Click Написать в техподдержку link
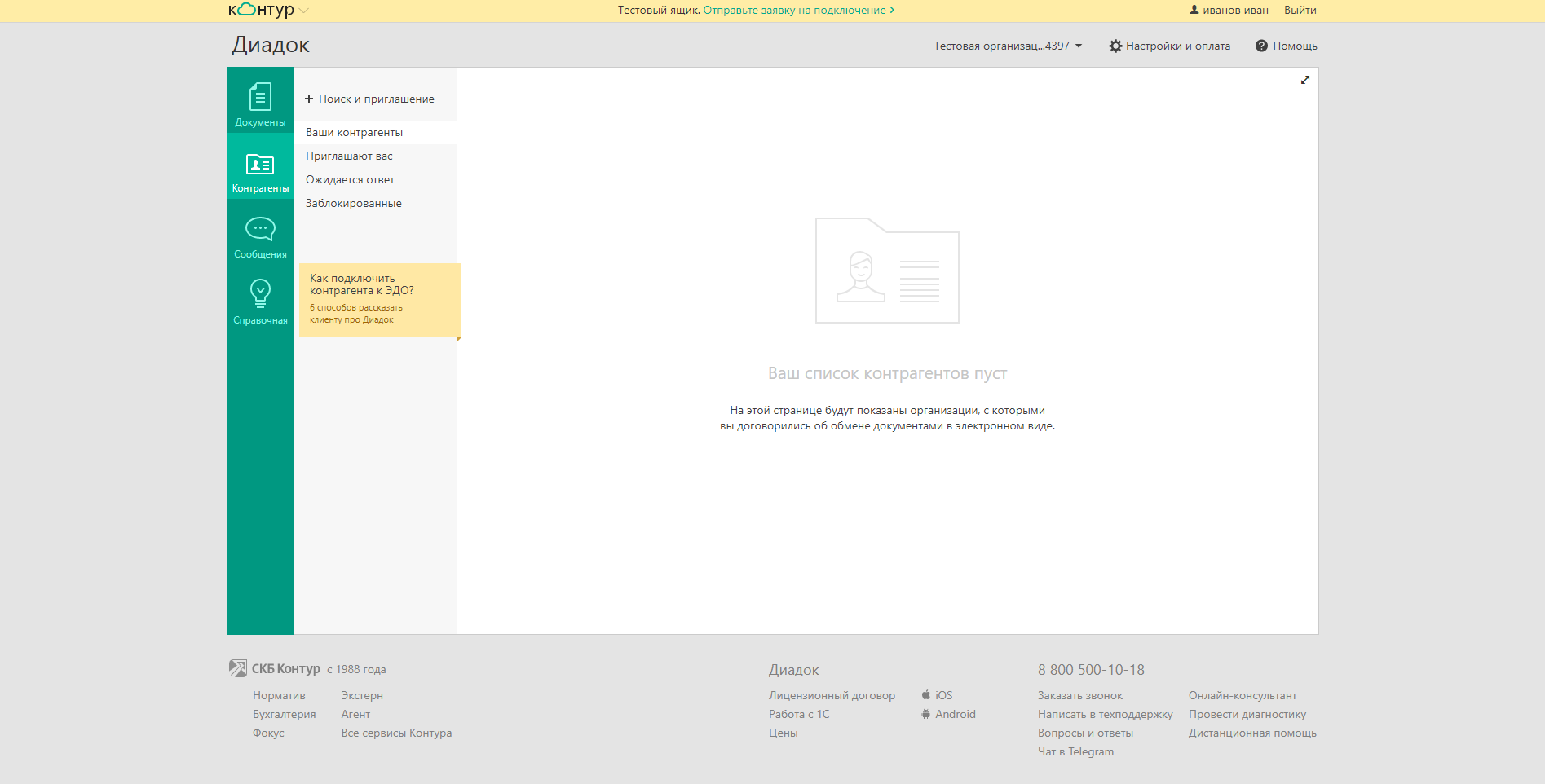 tap(1106, 714)
